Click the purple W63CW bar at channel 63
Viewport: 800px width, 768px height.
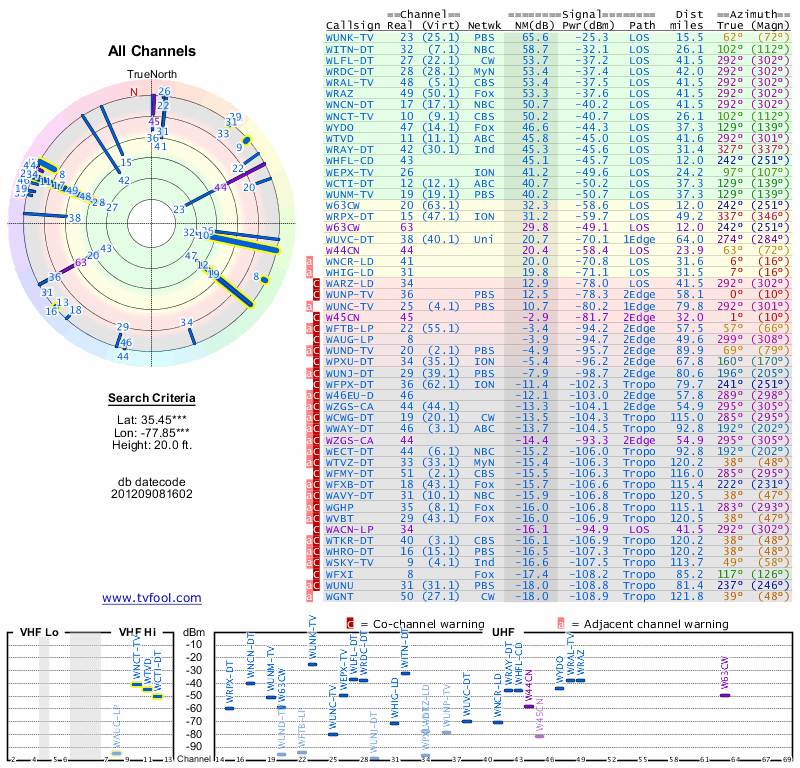725,695
